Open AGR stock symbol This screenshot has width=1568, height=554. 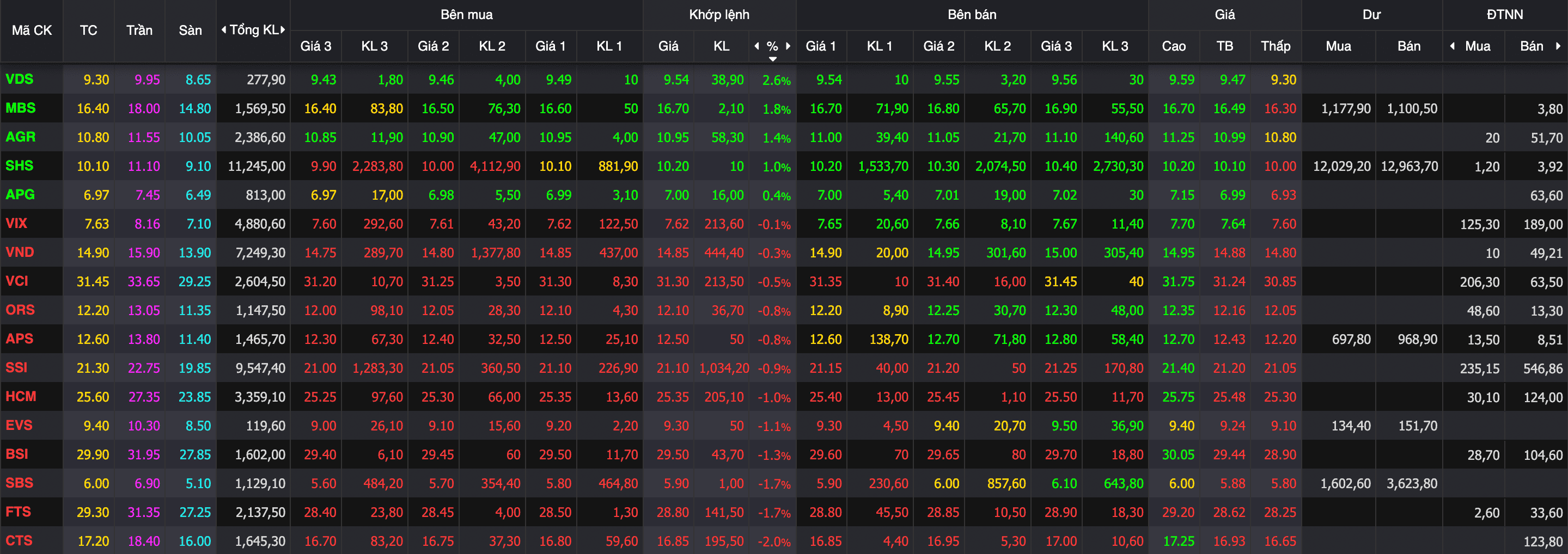(21, 137)
